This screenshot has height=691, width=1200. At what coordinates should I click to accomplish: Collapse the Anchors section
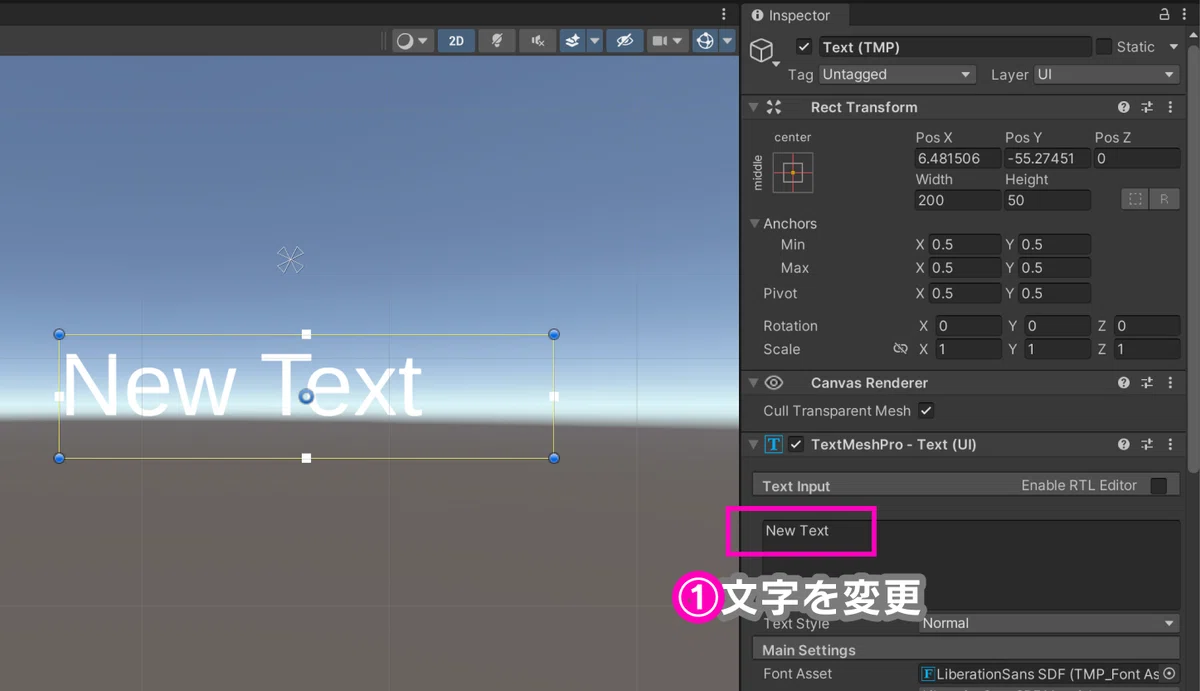click(x=755, y=224)
